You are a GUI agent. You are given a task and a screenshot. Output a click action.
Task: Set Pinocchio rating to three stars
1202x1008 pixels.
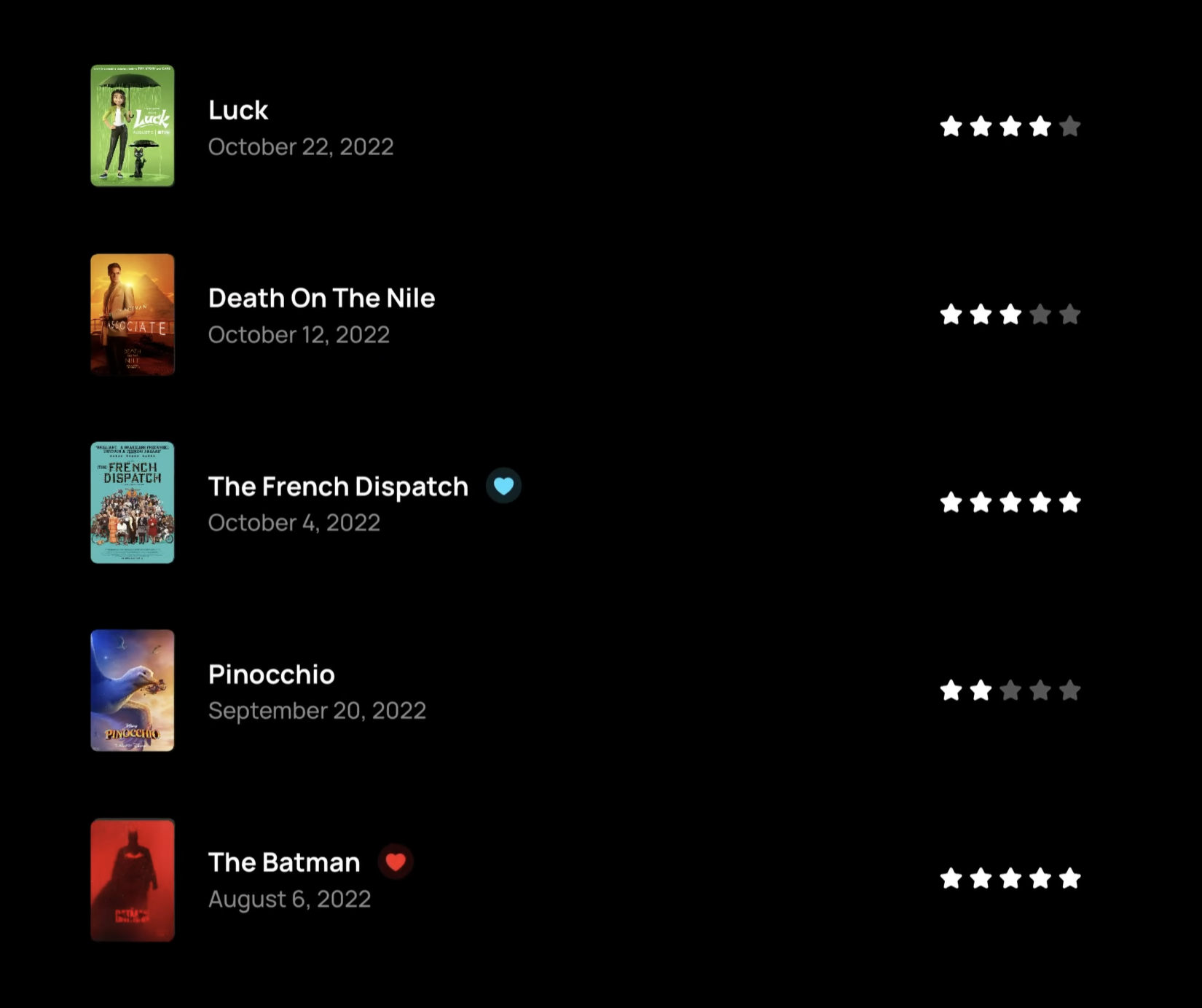point(1010,690)
